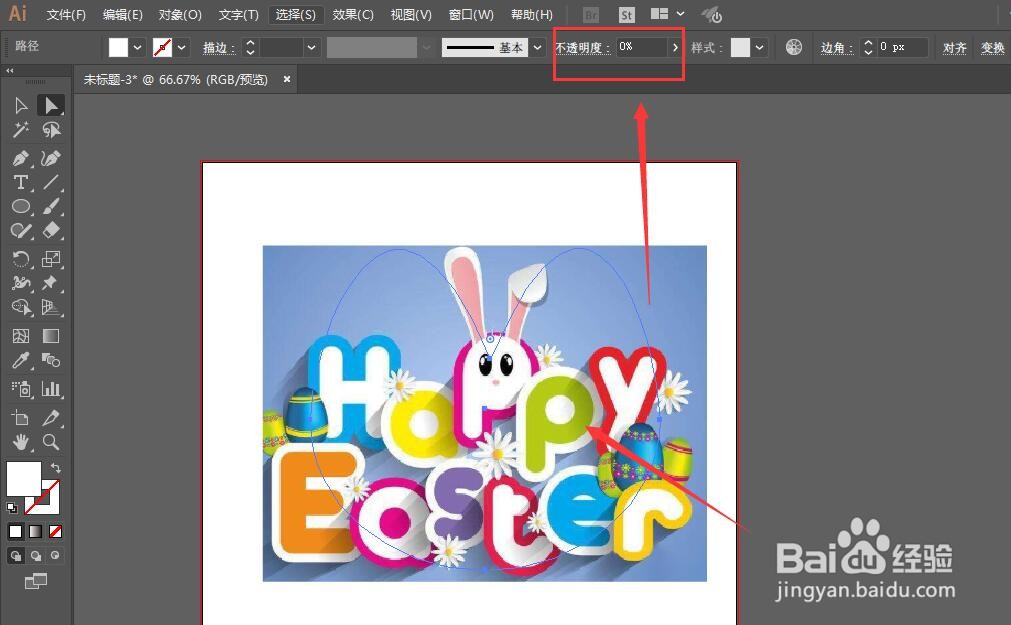
Task: Open the 编辑(E) menu
Action: point(123,14)
